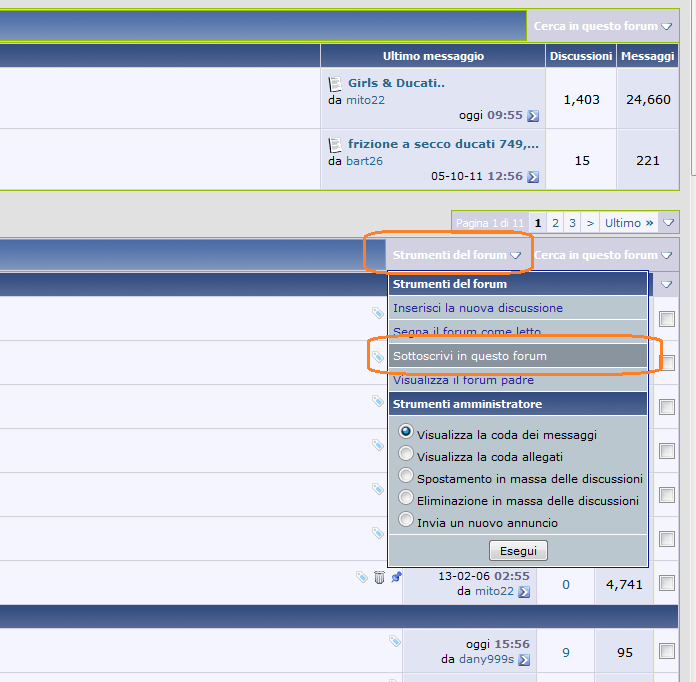Screen dimensions: 696x682
Task: Click the 4,741 count
Action: pyautogui.click(x=624, y=584)
